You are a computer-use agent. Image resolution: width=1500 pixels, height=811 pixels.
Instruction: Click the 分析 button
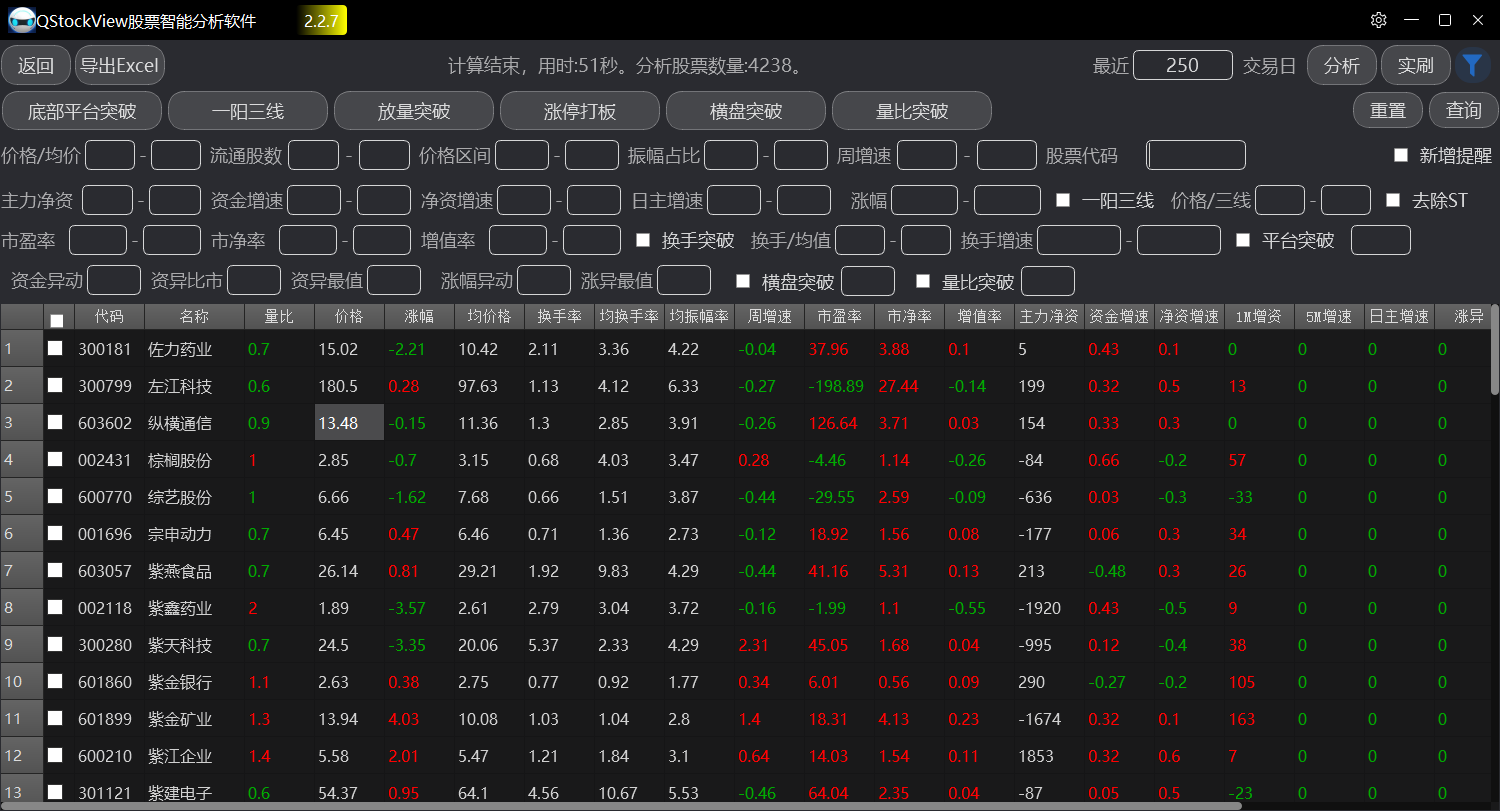point(1342,66)
